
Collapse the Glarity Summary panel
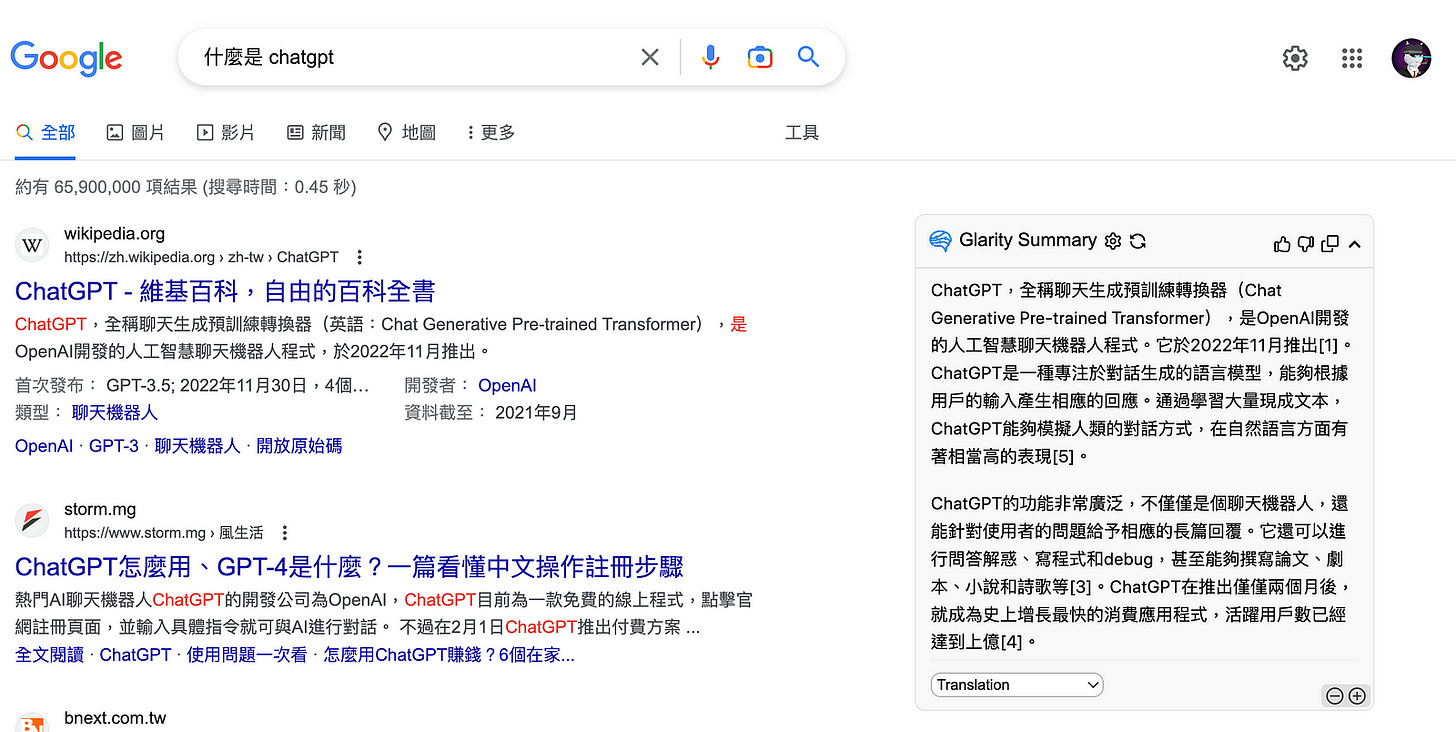pyautogui.click(x=1354, y=243)
